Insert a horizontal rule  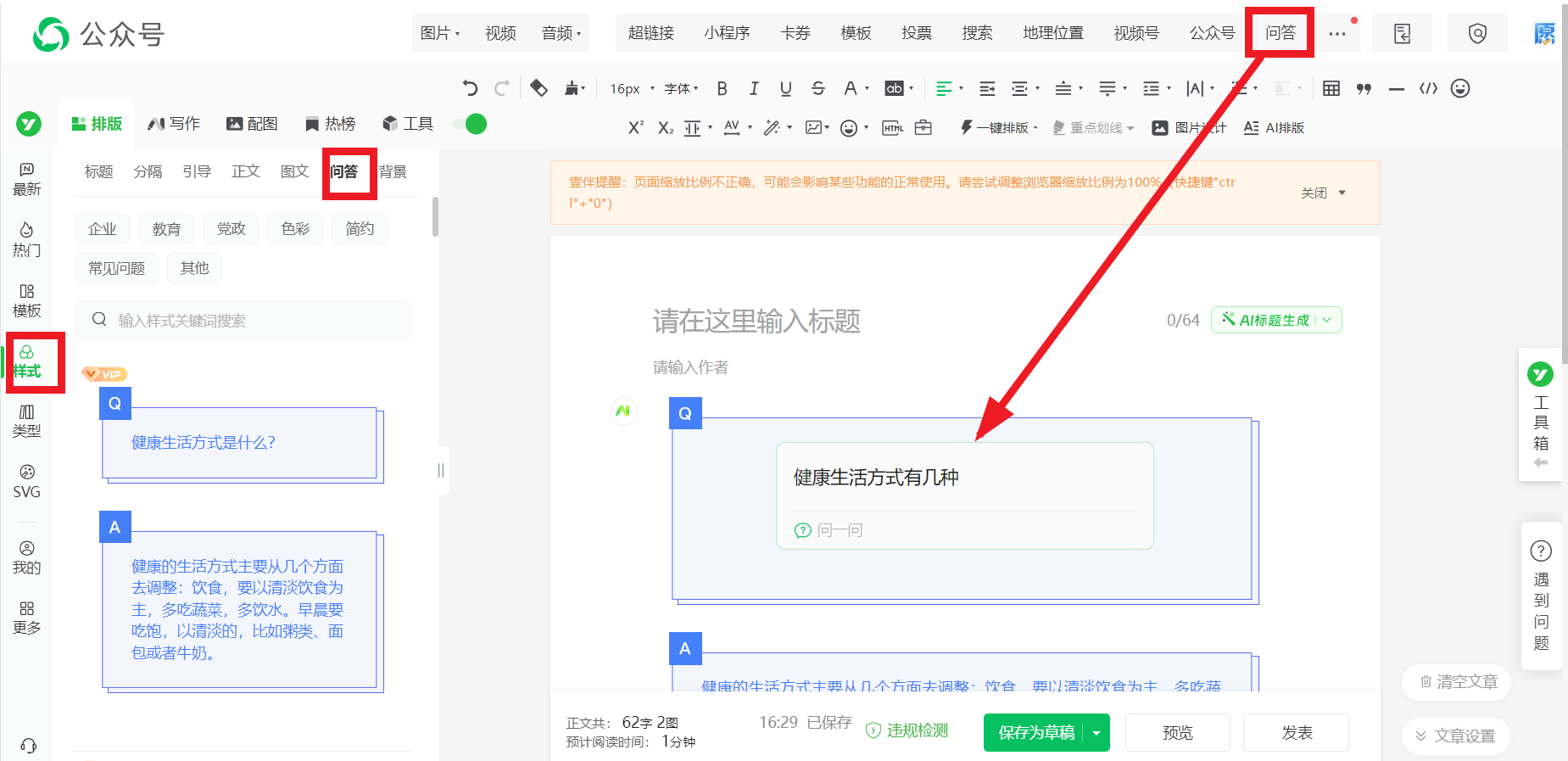pos(1396,88)
